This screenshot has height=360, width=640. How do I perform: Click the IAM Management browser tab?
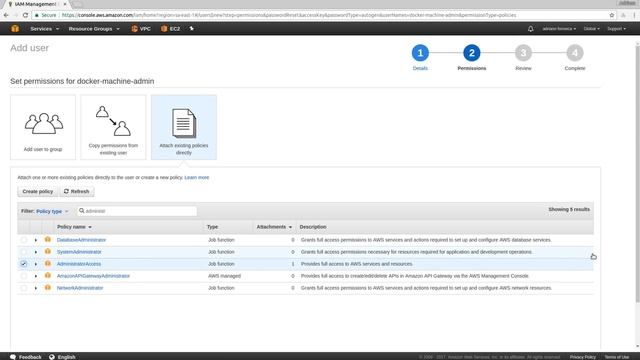click(x=37, y=4)
